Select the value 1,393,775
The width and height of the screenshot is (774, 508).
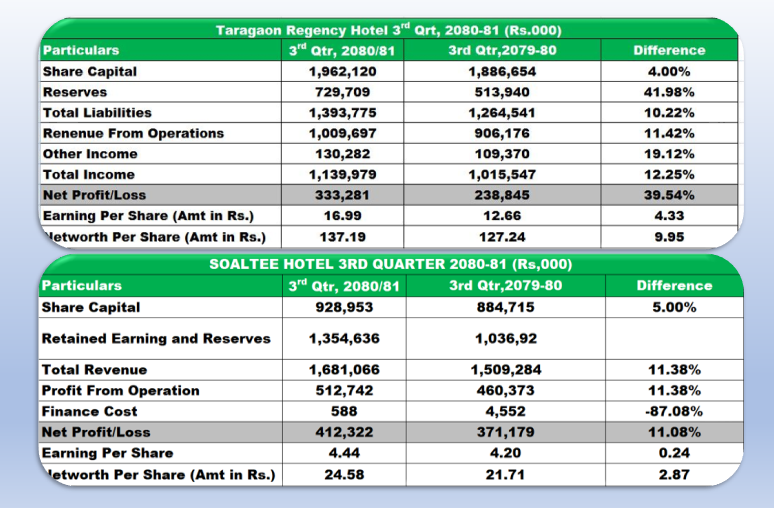(343, 113)
